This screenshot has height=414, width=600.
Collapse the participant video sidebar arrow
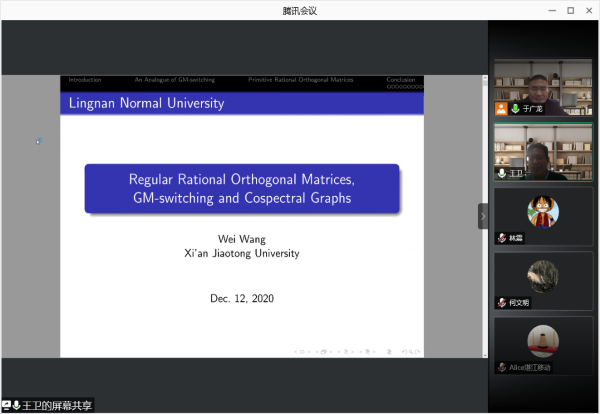(x=483, y=215)
